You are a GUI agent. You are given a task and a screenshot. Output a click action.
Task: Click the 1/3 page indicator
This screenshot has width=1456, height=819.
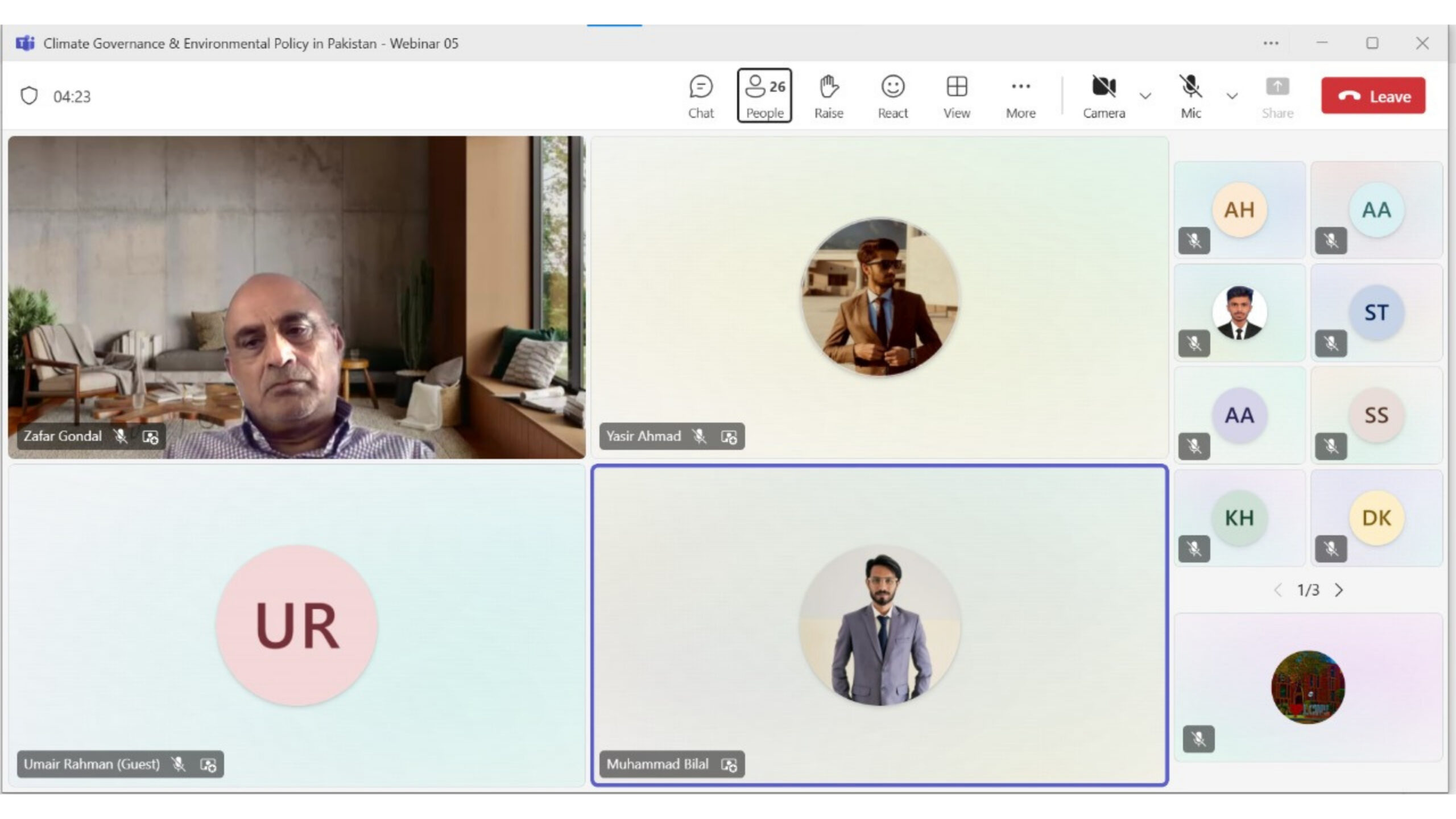point(1308,590)
